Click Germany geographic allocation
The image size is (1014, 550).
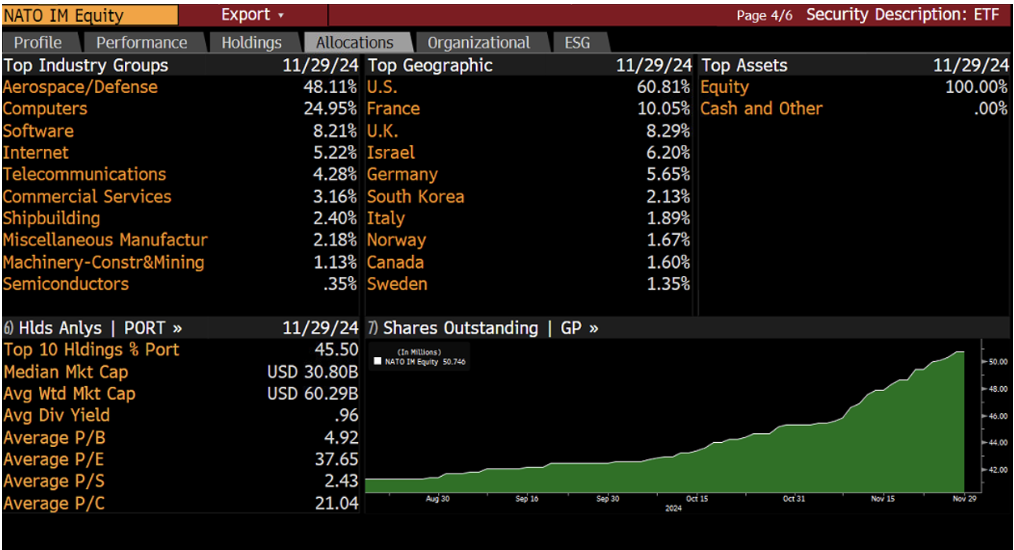point(528,175)
